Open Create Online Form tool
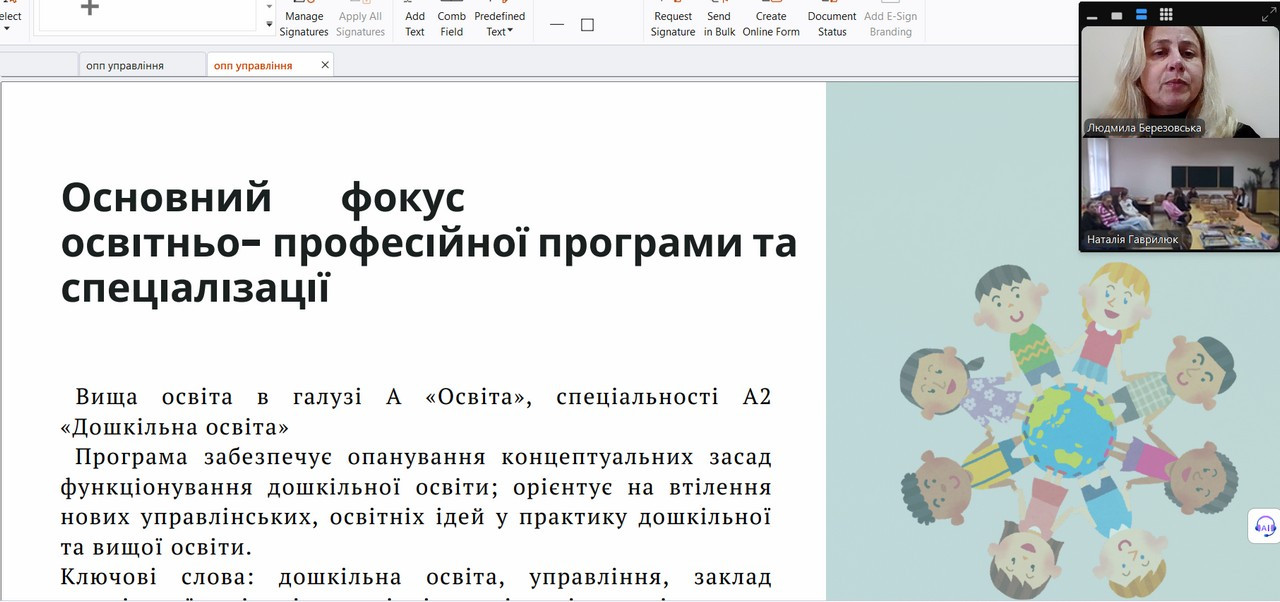Image resolution: width=1280 pixels, height=602 pixels. [x=771, y=23]
